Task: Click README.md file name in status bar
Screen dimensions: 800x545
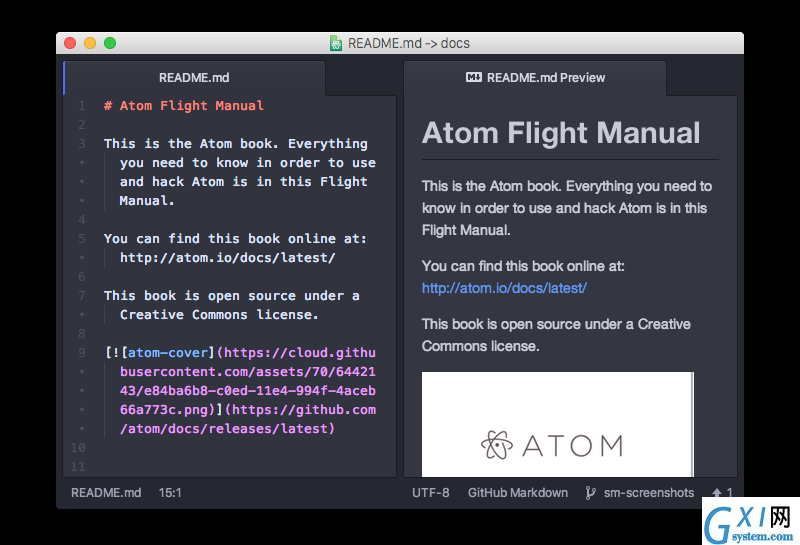Action: pos(106,493)
